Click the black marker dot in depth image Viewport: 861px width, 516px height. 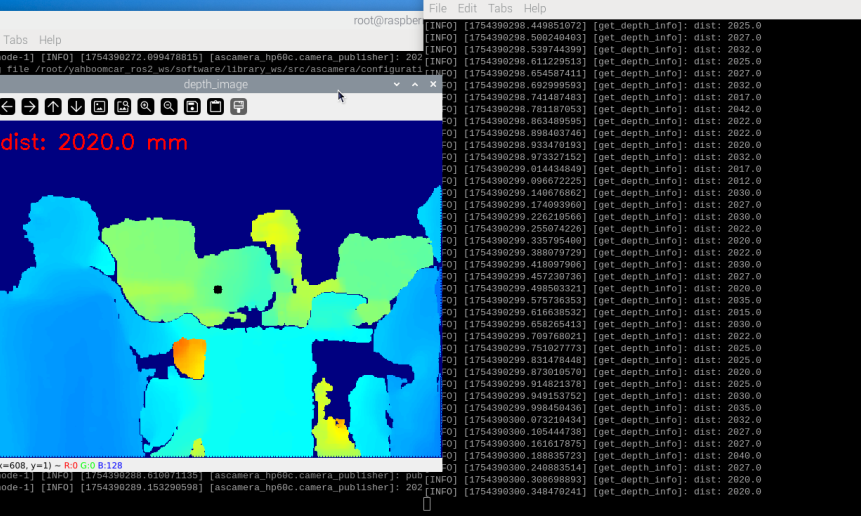coord(217,290)
